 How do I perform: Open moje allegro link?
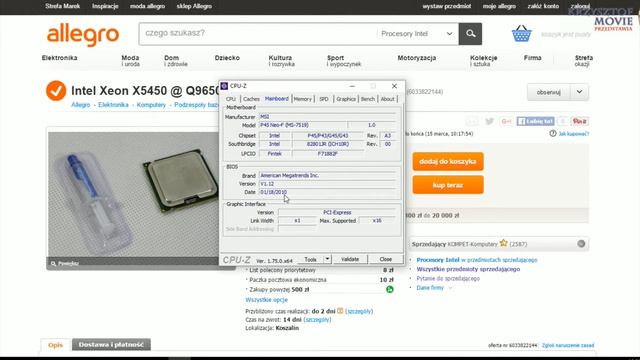pyautogui.click(x=499, y=6)
